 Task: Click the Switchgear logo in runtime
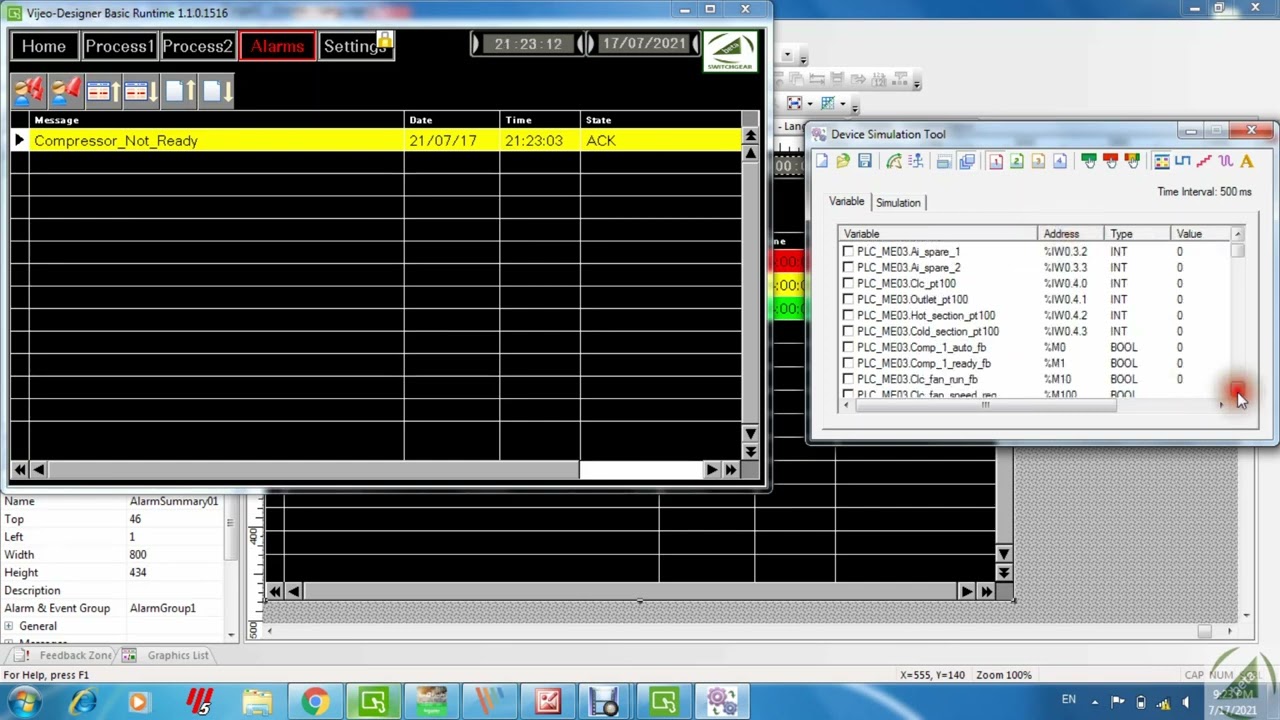pyautogui.click(x=730, y=51)
